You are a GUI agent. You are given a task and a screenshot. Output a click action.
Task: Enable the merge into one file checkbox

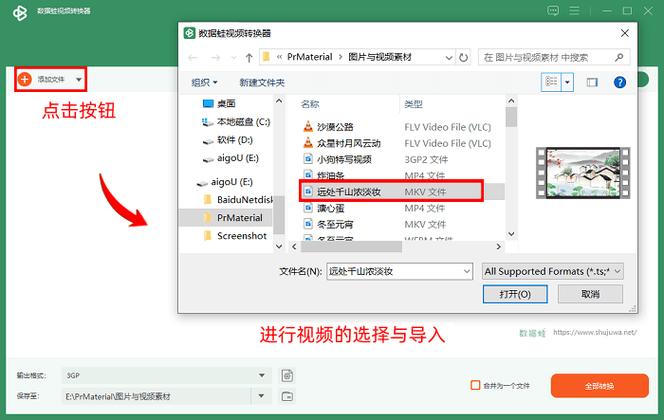(476, 385)
